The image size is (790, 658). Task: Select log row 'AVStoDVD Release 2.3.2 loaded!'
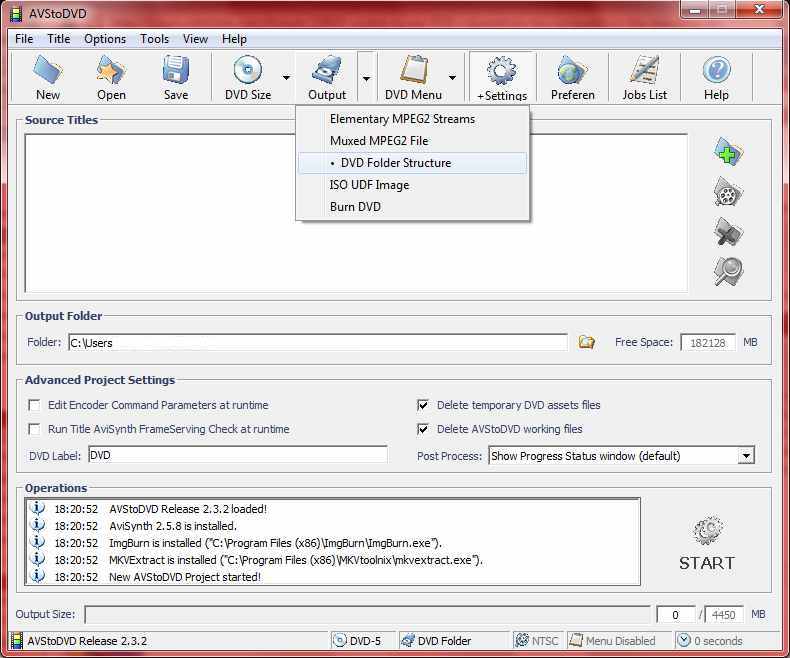333,509
